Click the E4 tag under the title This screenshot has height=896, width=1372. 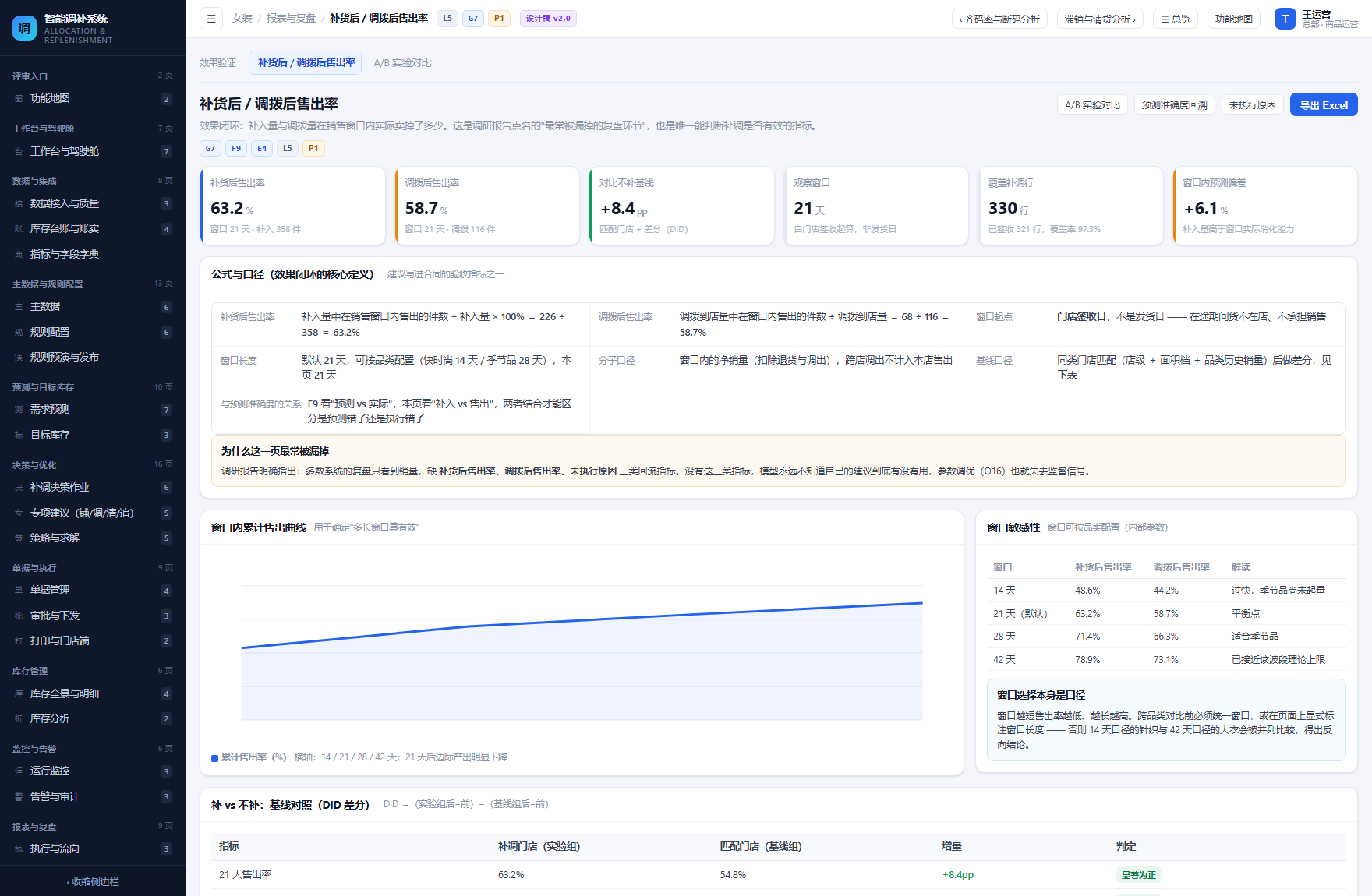click(262, 148)
